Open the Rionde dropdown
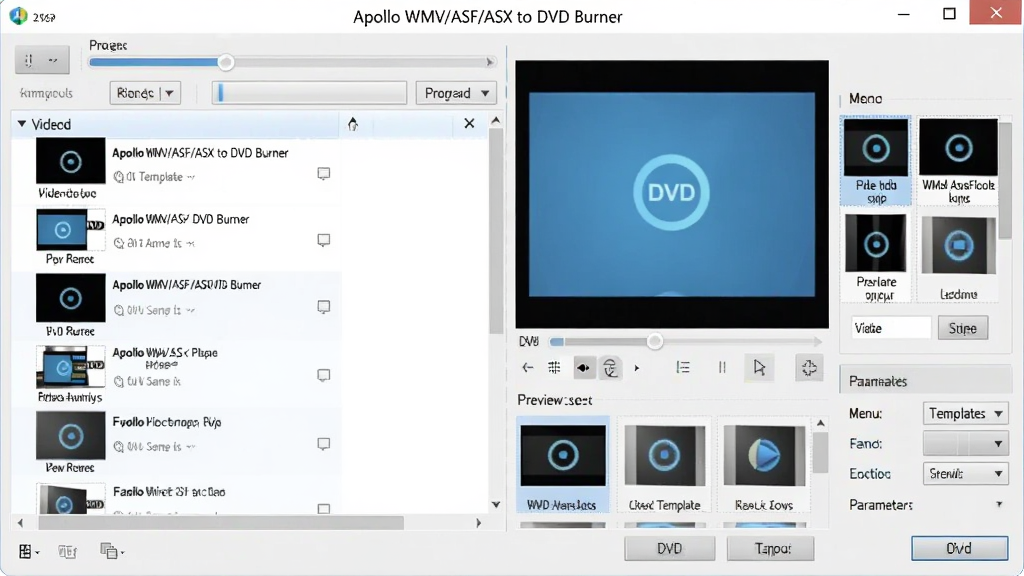 [145, 93]
